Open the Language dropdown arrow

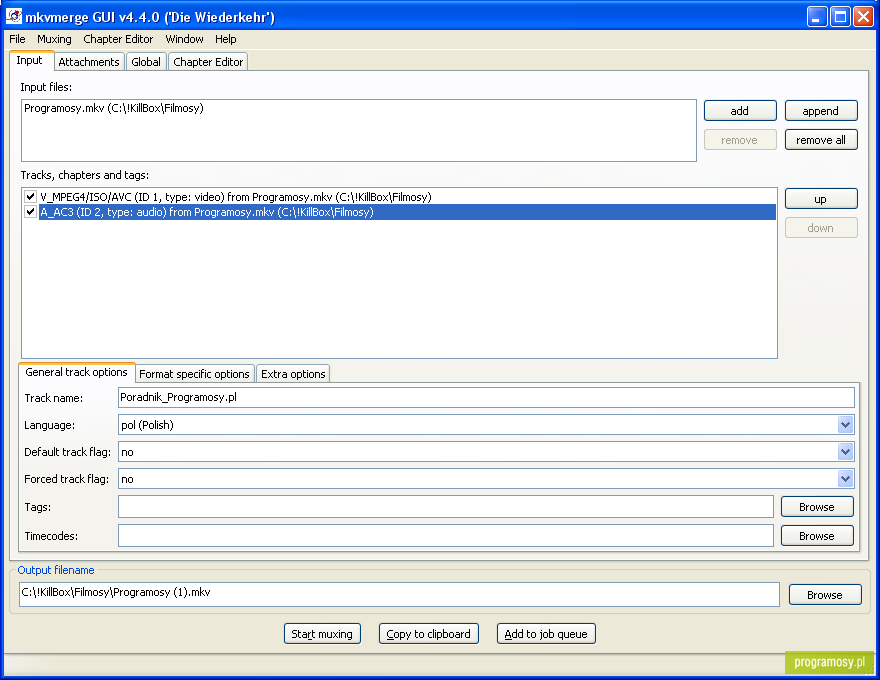pyautogui.click(x=845, y=425)
